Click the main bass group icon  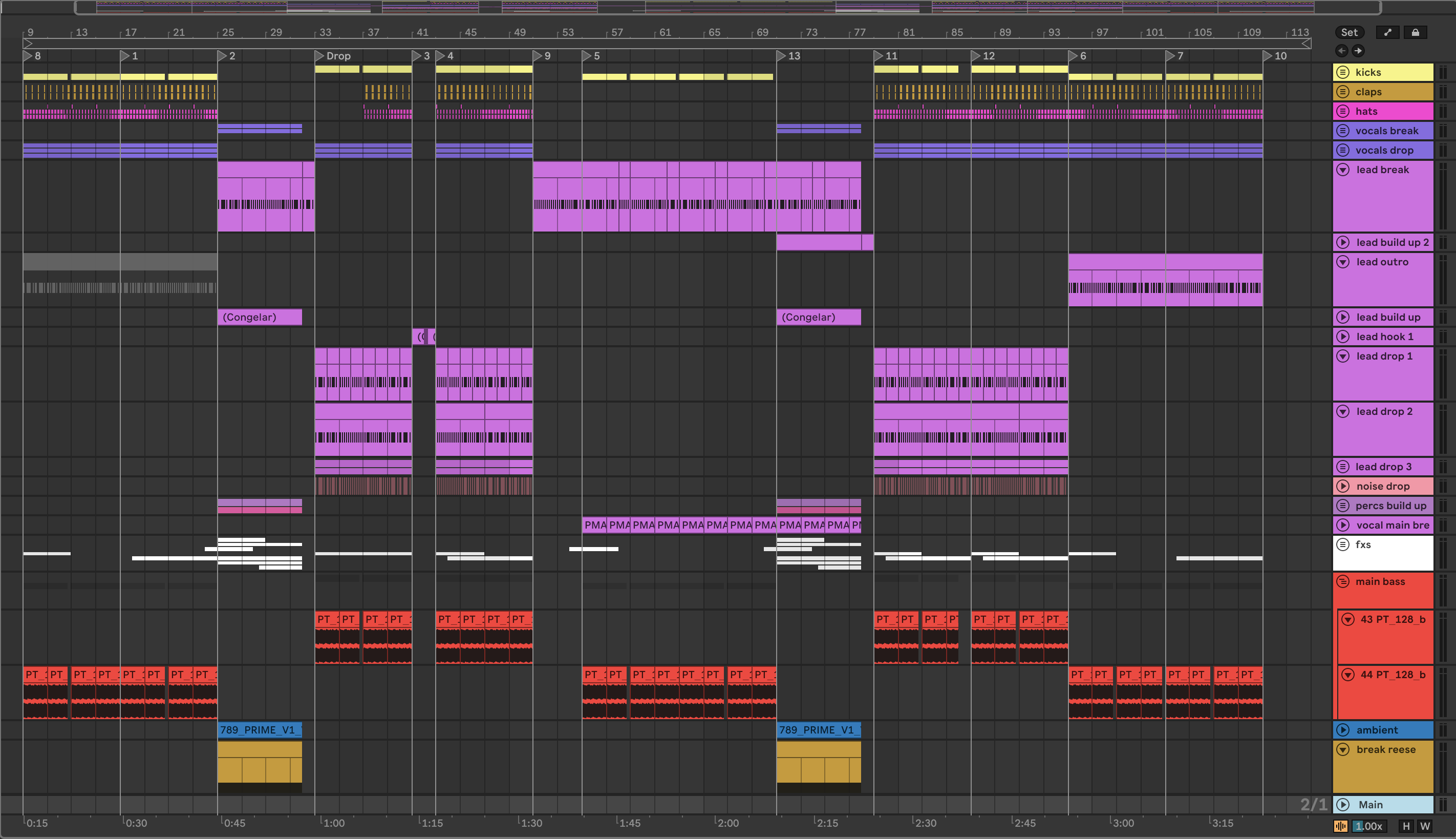click(1342, 581)
